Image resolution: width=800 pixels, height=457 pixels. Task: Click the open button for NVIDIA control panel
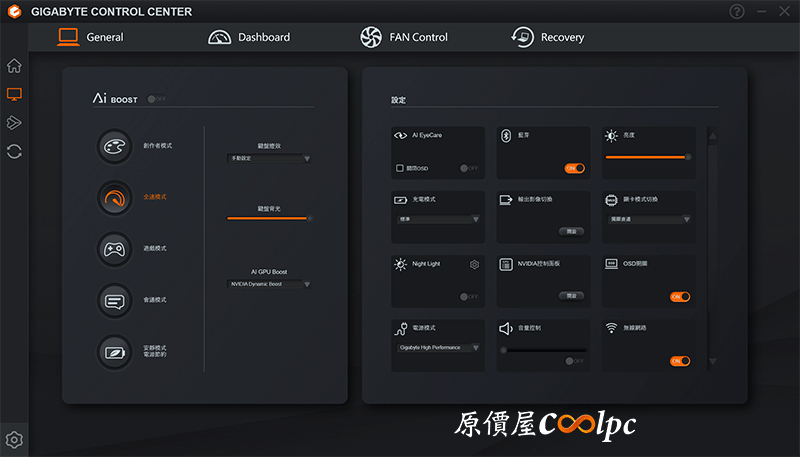(x=571, y=296)
